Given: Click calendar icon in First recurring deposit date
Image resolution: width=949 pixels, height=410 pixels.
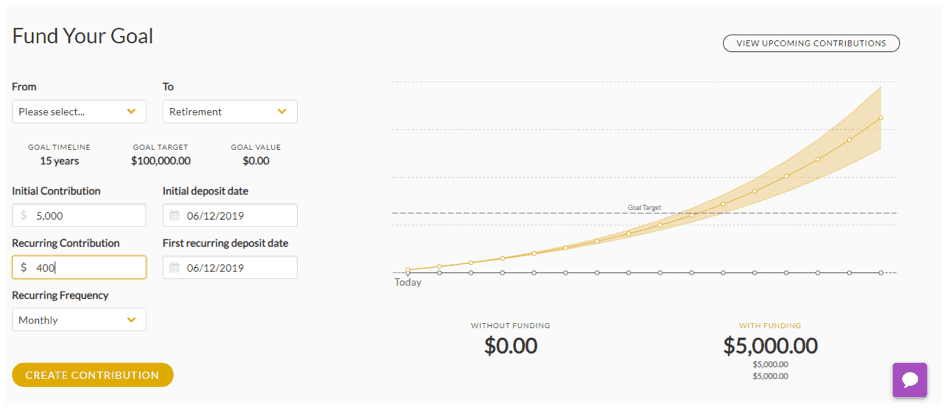Looking at the screenshot, I should (174, 268).
